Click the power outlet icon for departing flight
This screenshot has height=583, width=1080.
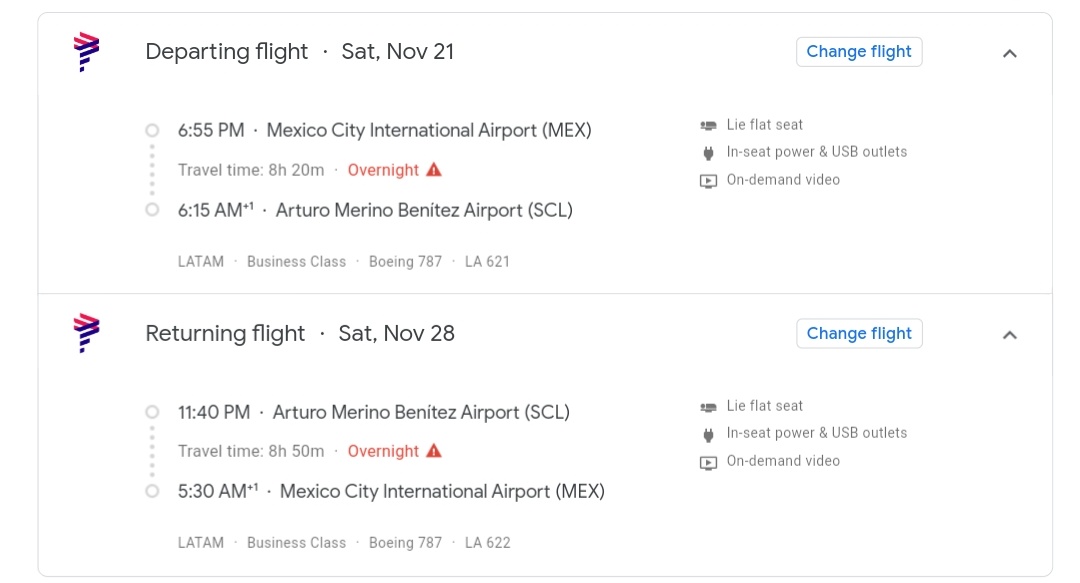click(709, 153)
